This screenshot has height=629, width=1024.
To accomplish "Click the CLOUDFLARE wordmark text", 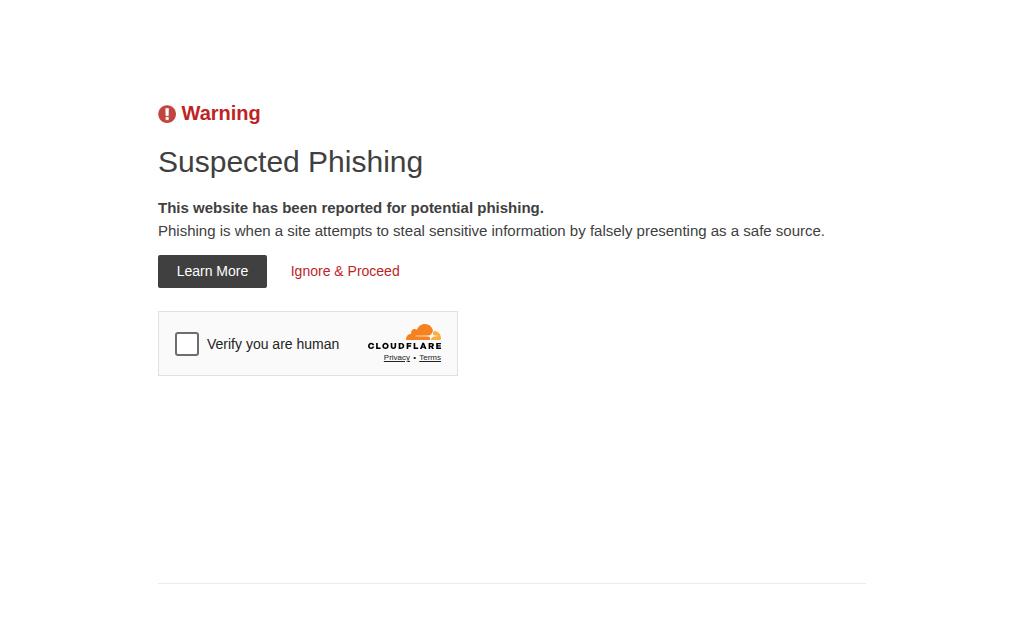I will tap(404, 346).
